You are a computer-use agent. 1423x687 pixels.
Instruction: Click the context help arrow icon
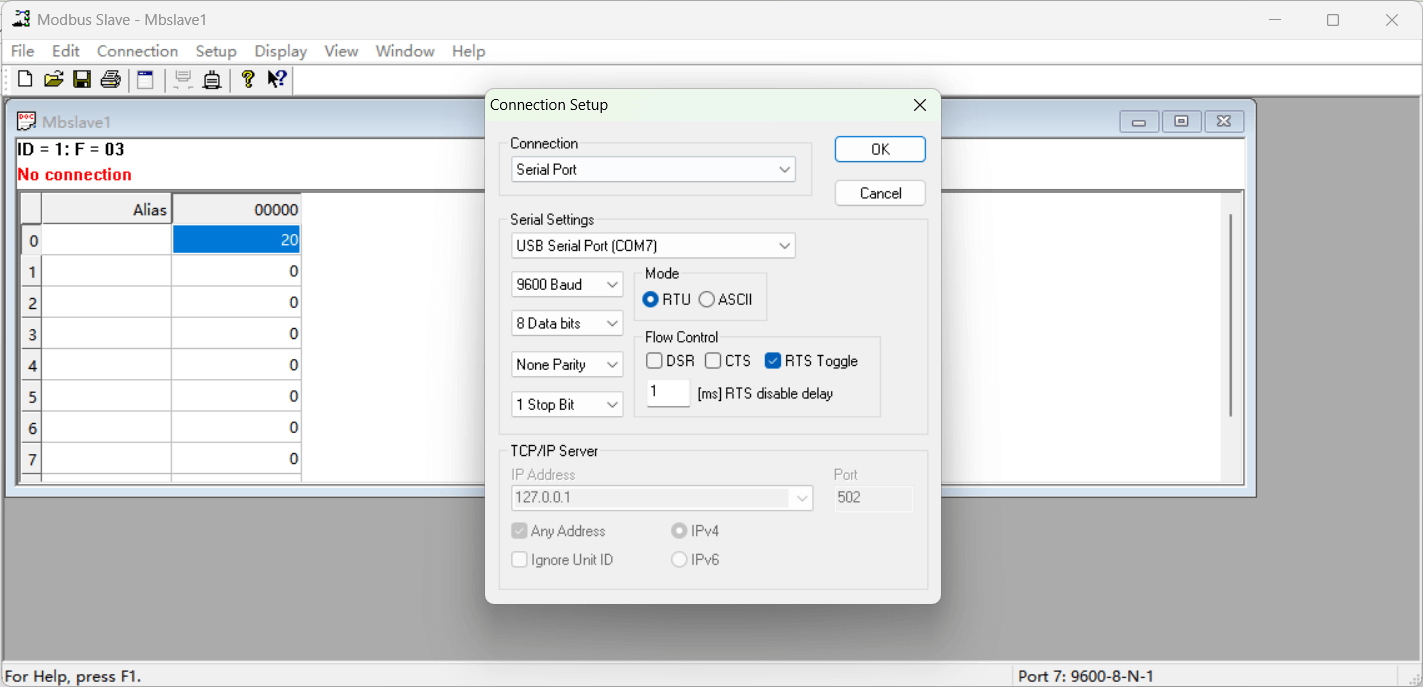click(x=277, y=80)
